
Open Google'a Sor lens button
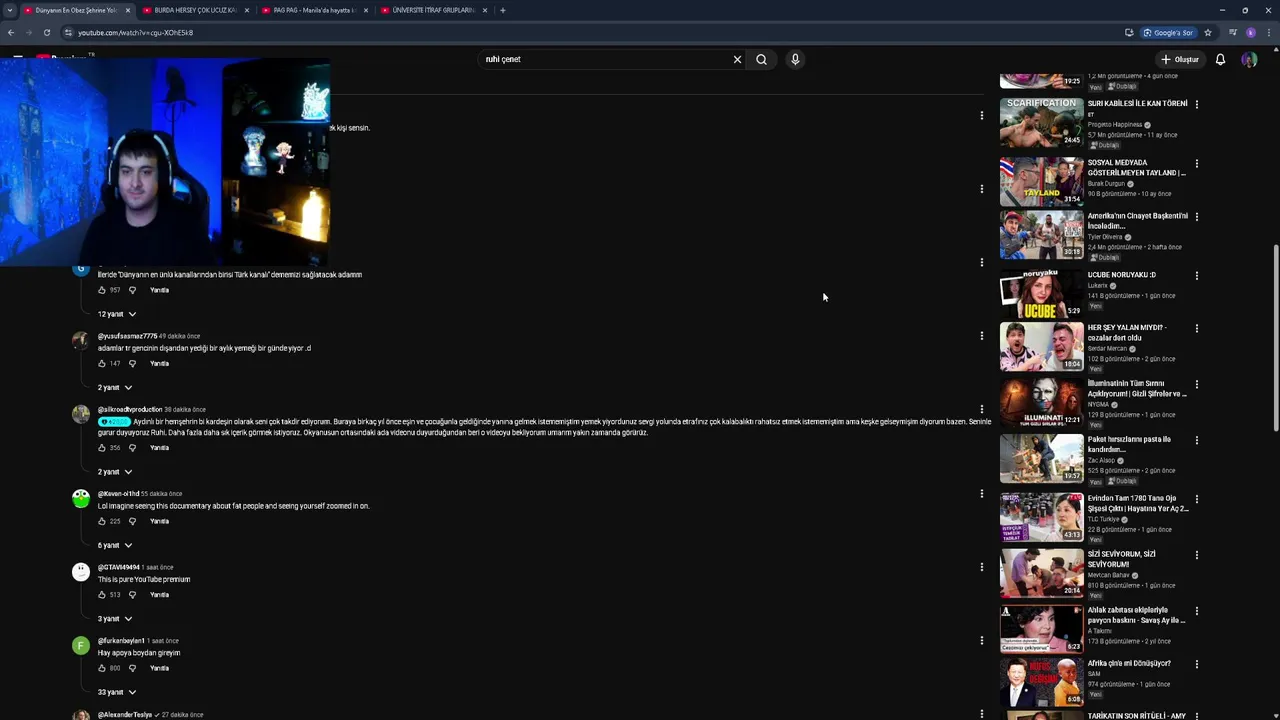click(x=1168, y=32)
